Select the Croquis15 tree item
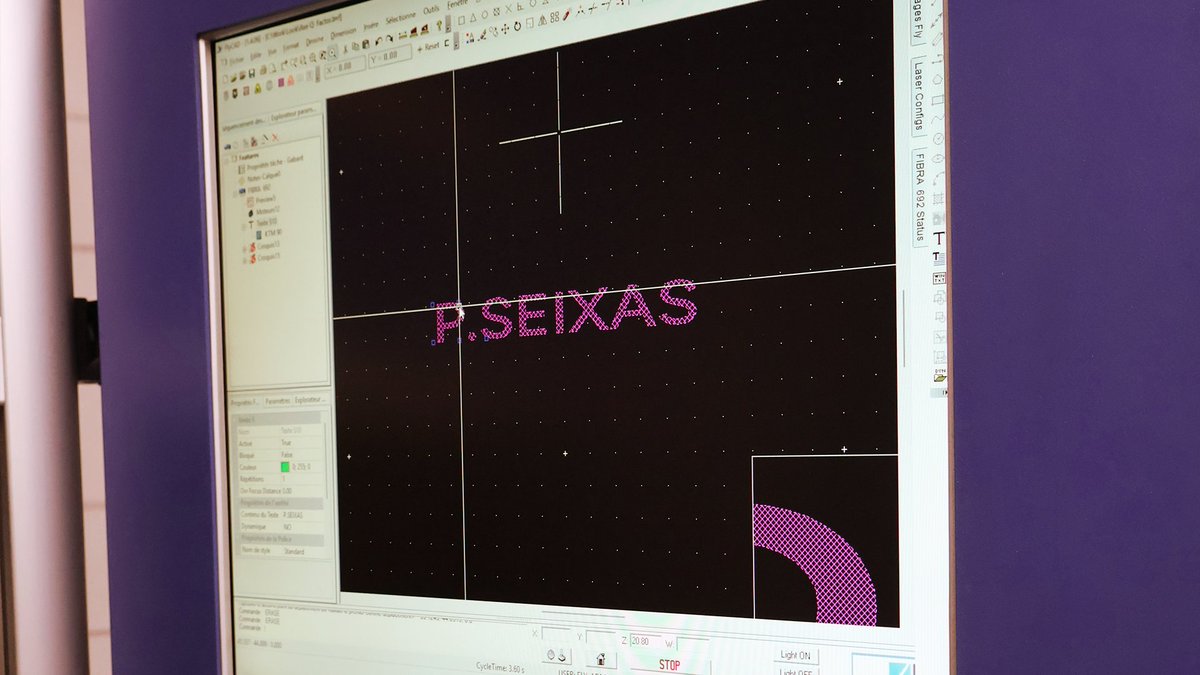Image resolution: width=1200 pixels, height=675 pixels. 268,257
